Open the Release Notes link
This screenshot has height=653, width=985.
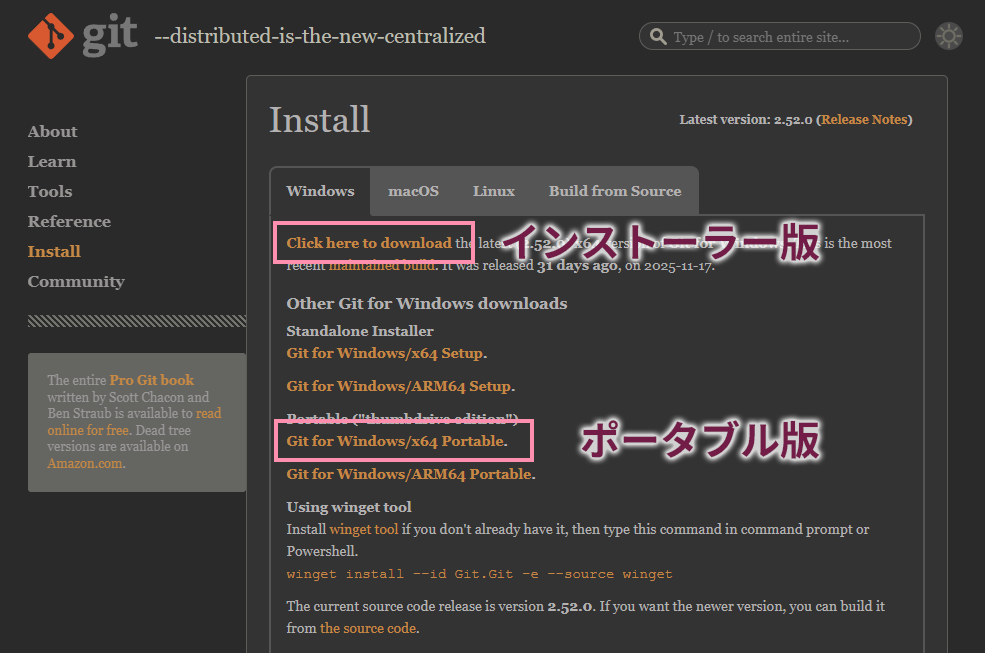point(864,119)
